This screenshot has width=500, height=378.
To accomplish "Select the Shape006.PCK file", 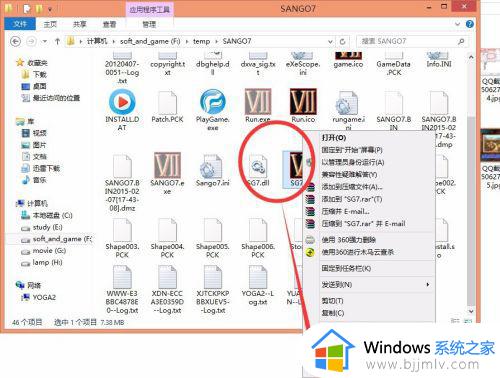I will click(258, 230).
